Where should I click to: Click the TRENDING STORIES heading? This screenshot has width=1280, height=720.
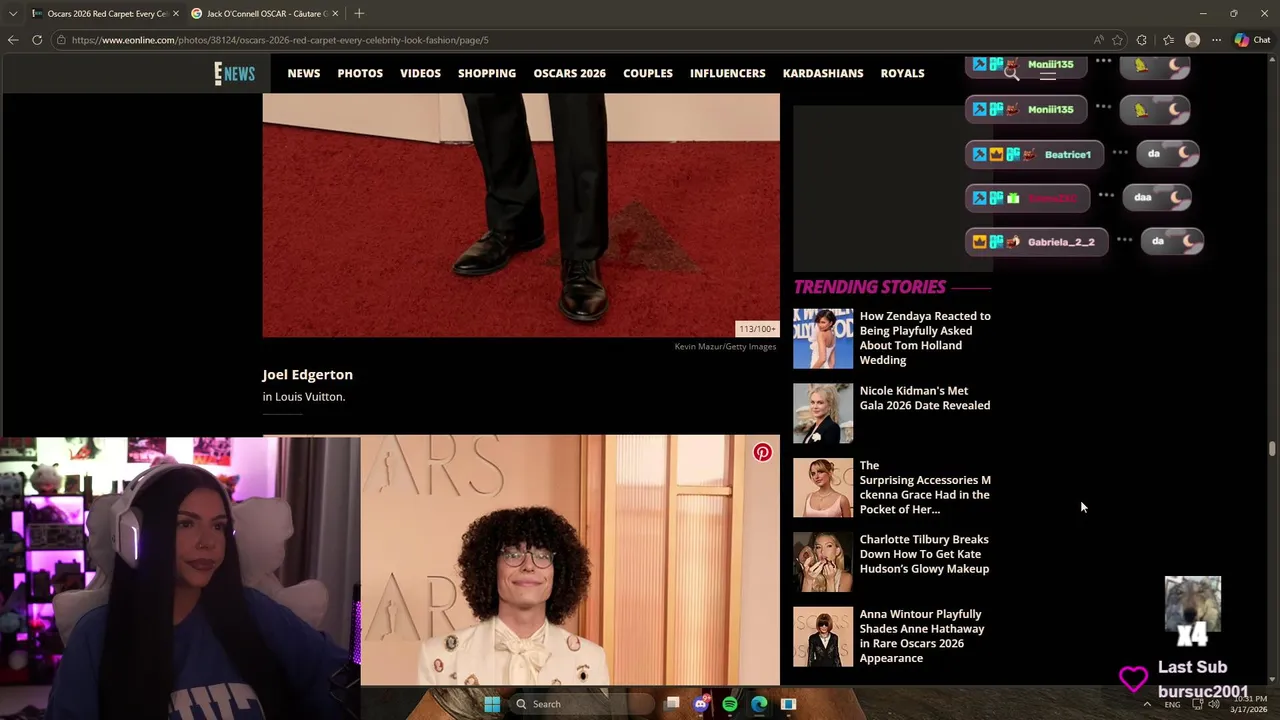(x=869, y=287)
